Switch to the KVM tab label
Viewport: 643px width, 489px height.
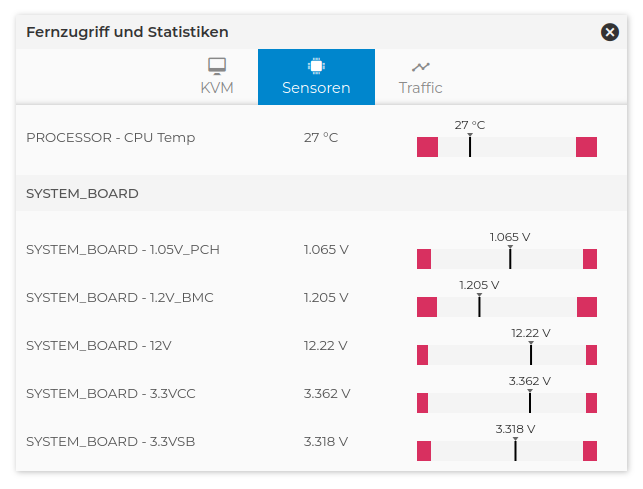[x=217, y=88]
